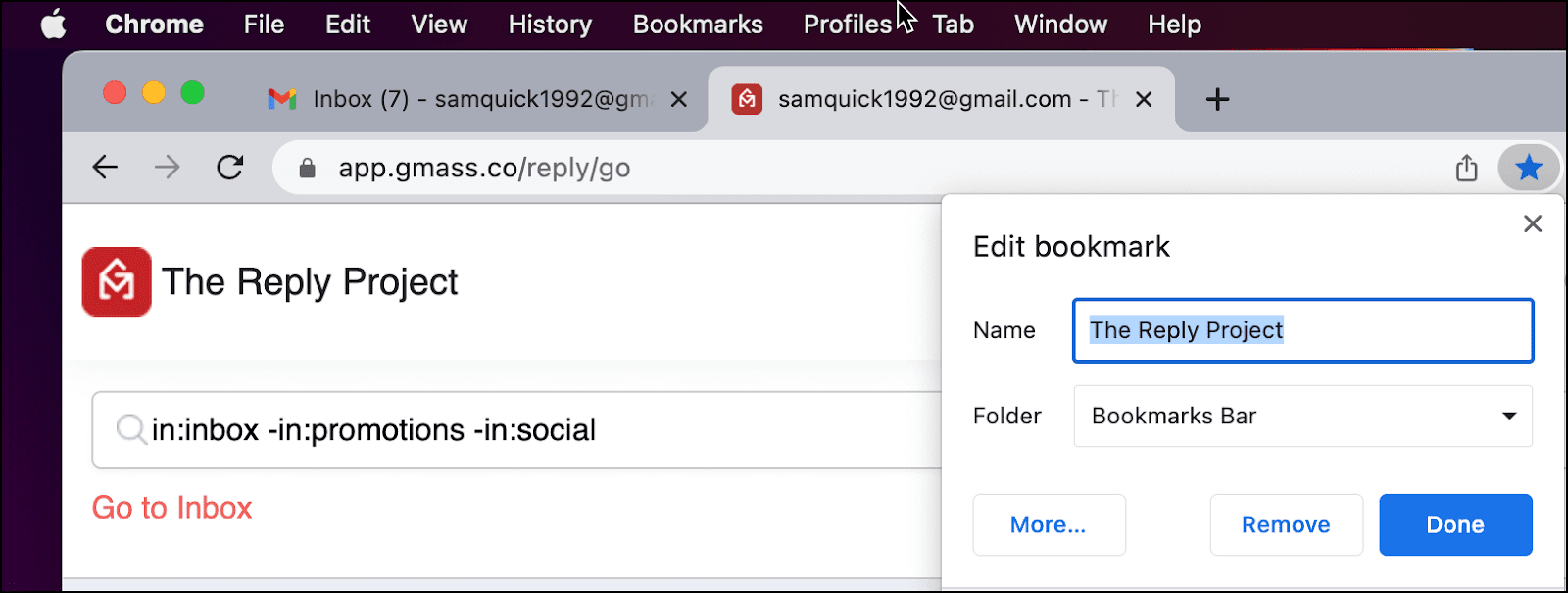
Task: Click the blue bookmark star icon
Action: (1528, 168)
